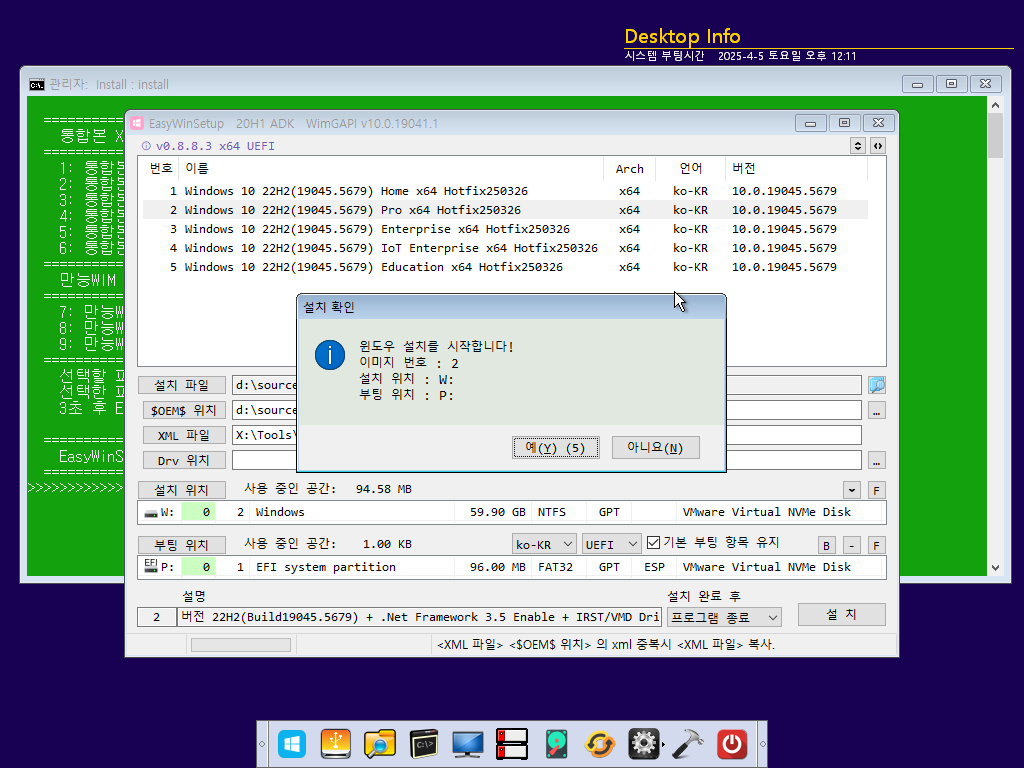Click the 버전 column header

coord(796,168)
